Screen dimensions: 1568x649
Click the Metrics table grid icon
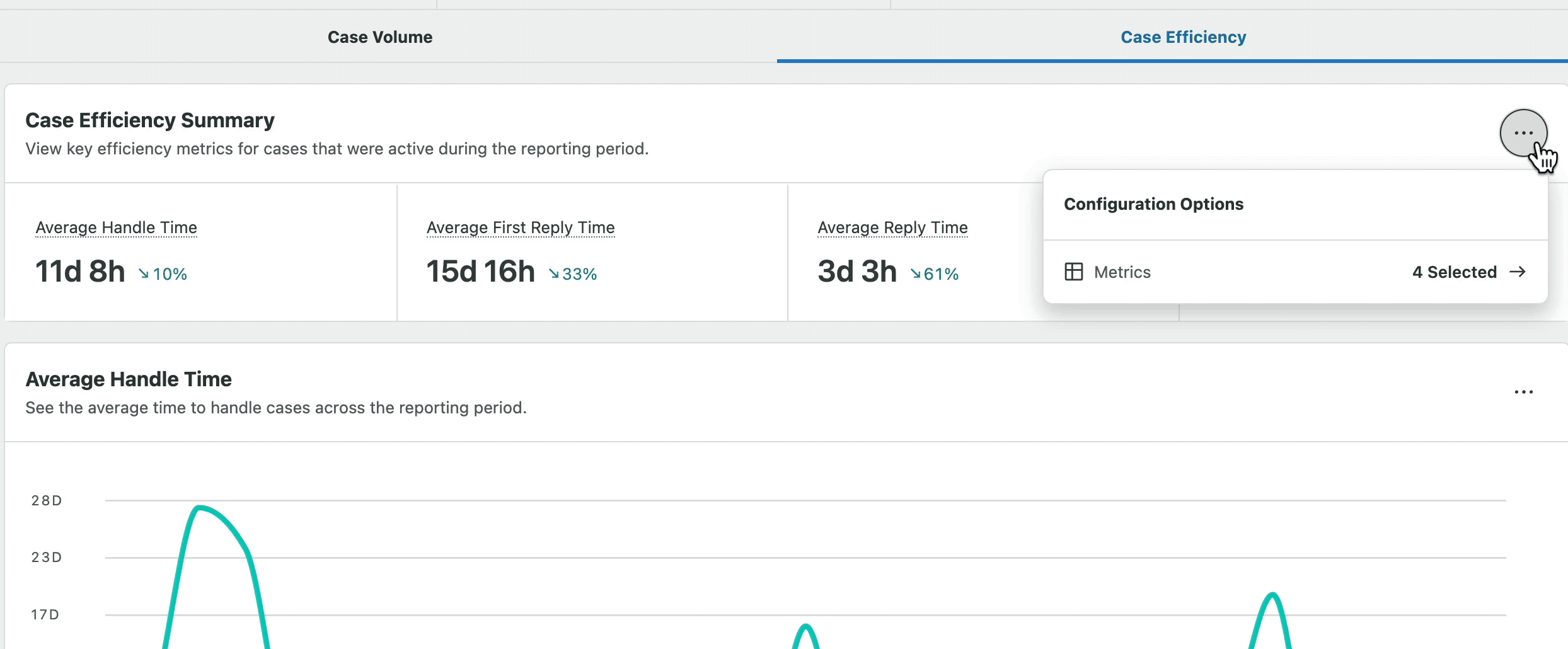pos(1073,272)
